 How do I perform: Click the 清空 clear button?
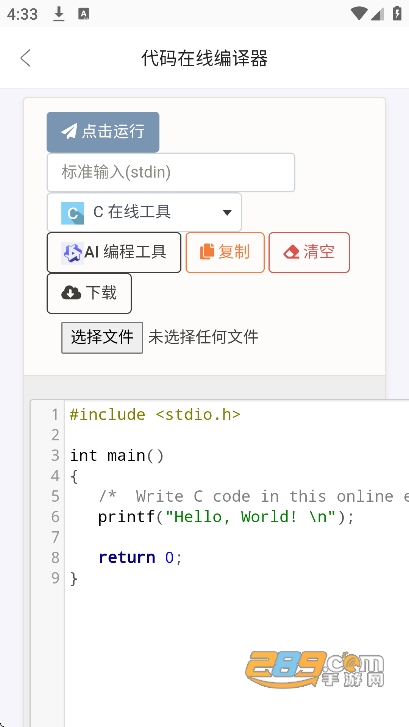[x=309, y=252]
